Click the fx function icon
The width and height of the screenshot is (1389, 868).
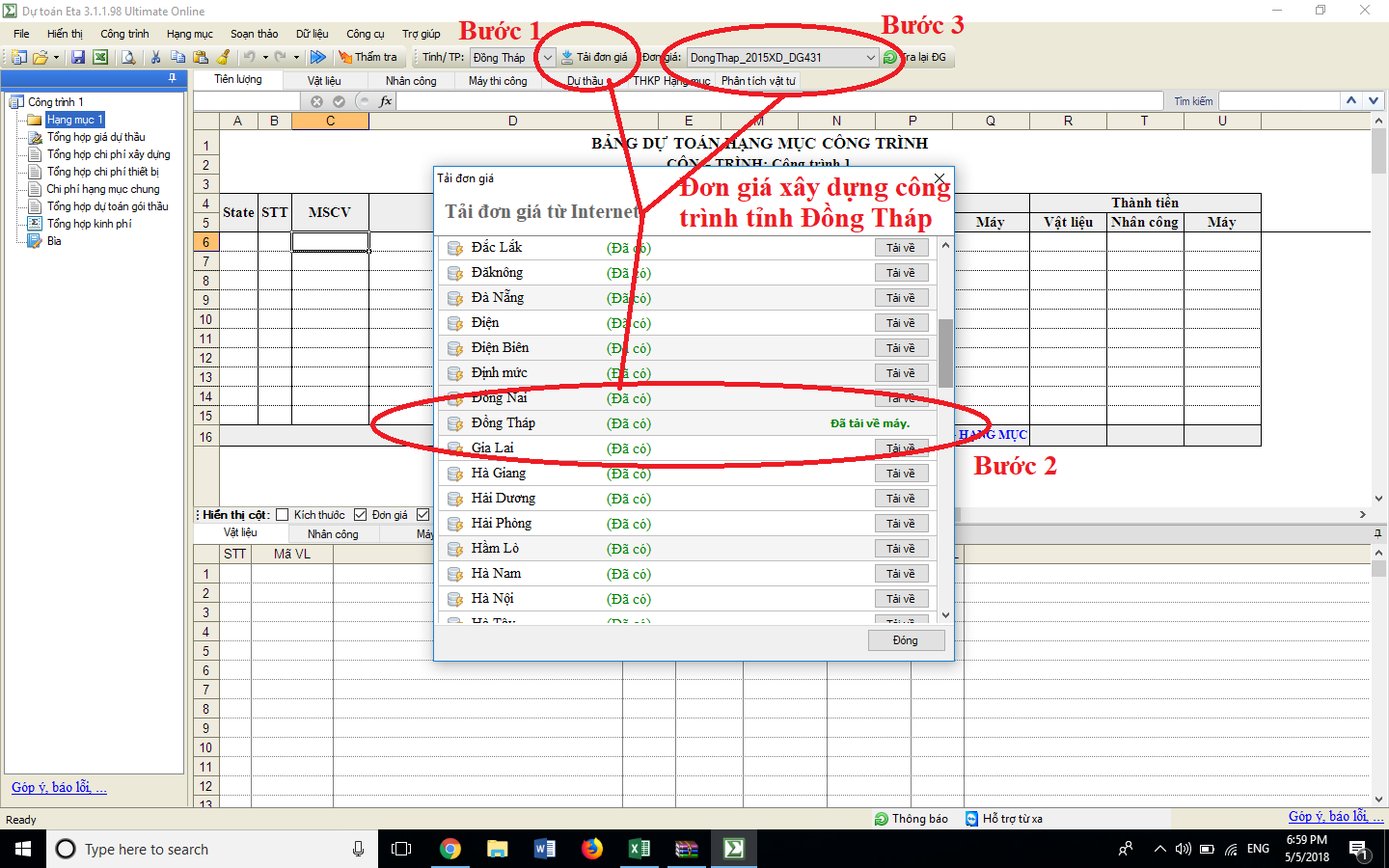coord(386,101)
